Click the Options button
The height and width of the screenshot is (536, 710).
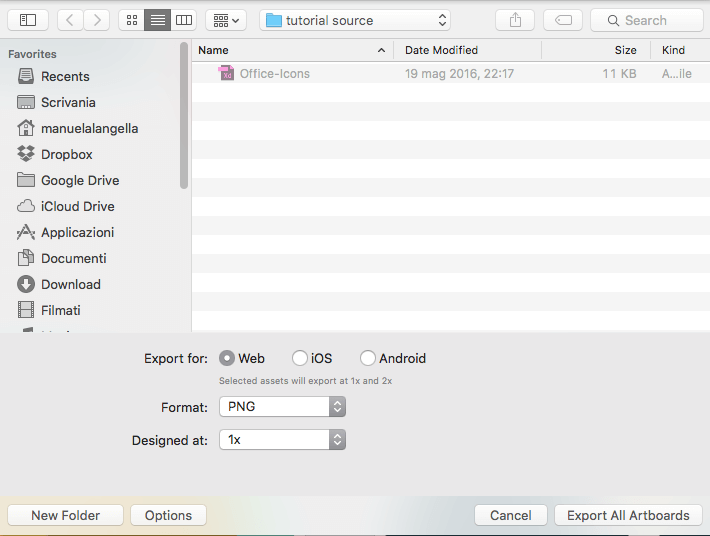coord(168,515)
